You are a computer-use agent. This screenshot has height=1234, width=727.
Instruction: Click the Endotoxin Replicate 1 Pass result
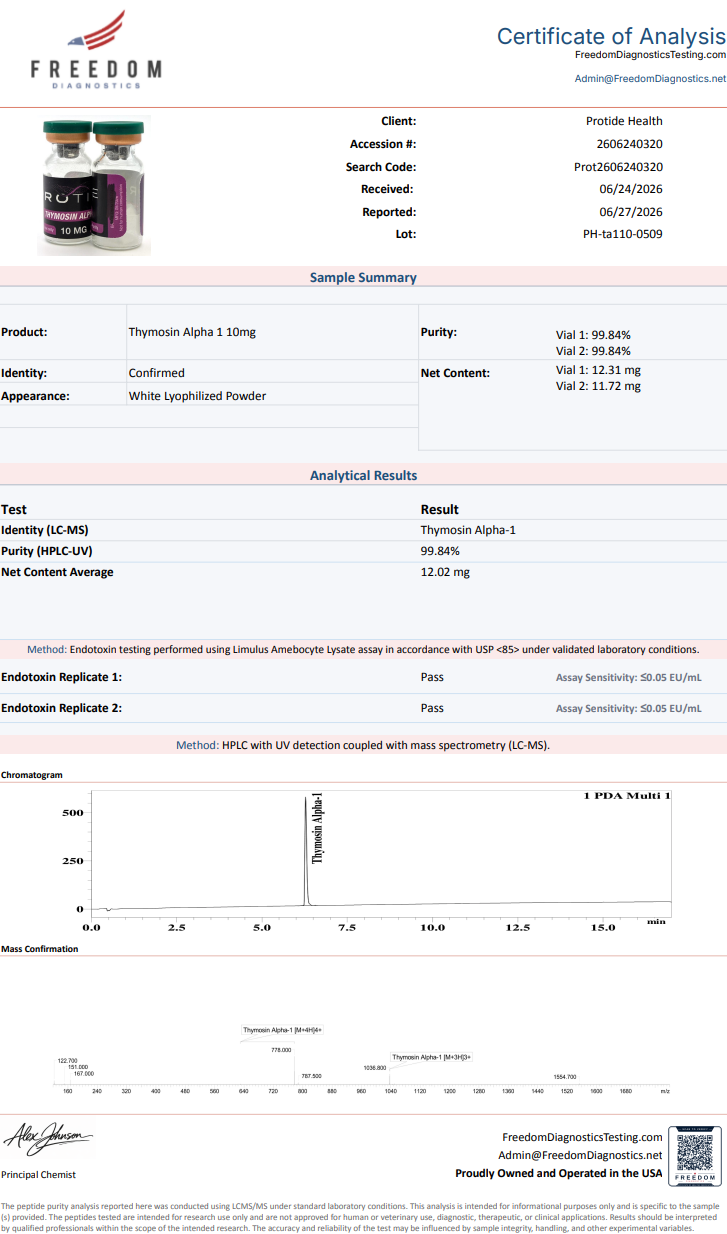coord(432,677)
